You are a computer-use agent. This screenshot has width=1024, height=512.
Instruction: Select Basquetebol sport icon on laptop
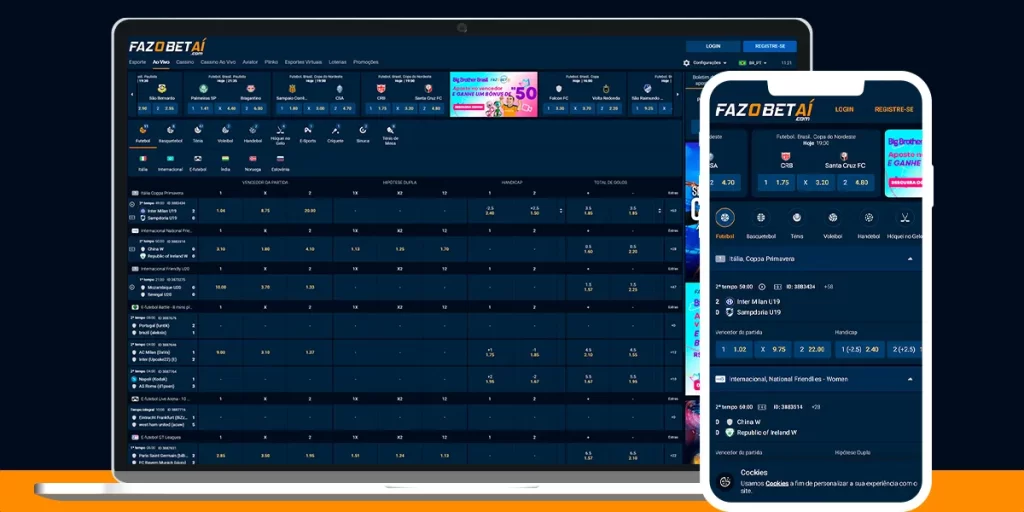(x=170, y=130)
